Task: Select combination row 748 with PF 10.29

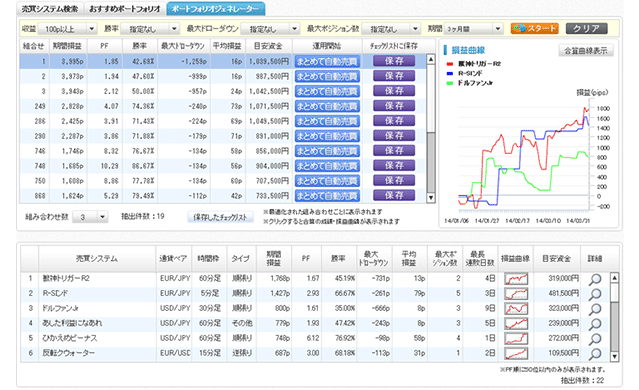Action: [223, 166]
